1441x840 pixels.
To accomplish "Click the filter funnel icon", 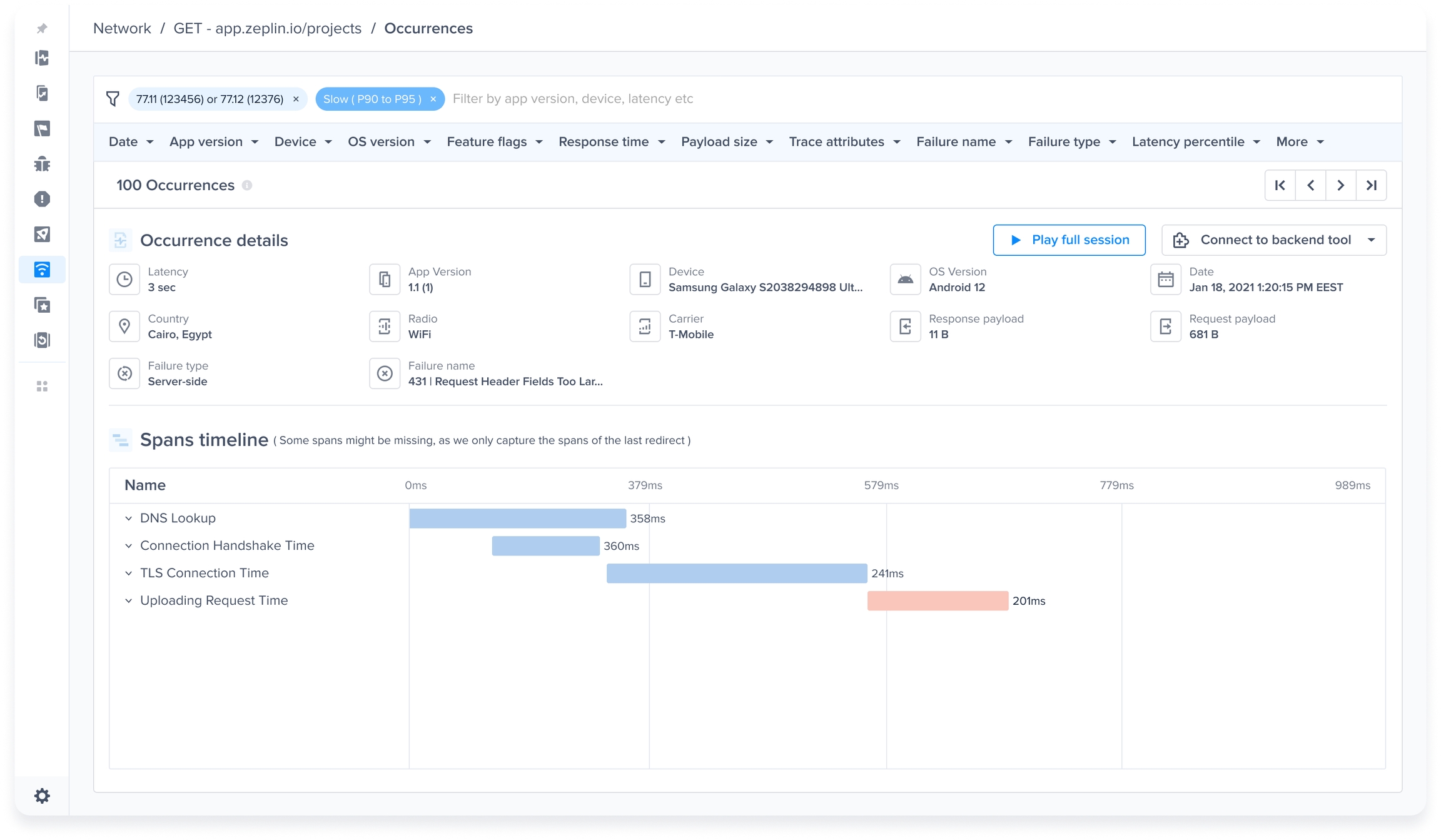I will click(113, 99).
